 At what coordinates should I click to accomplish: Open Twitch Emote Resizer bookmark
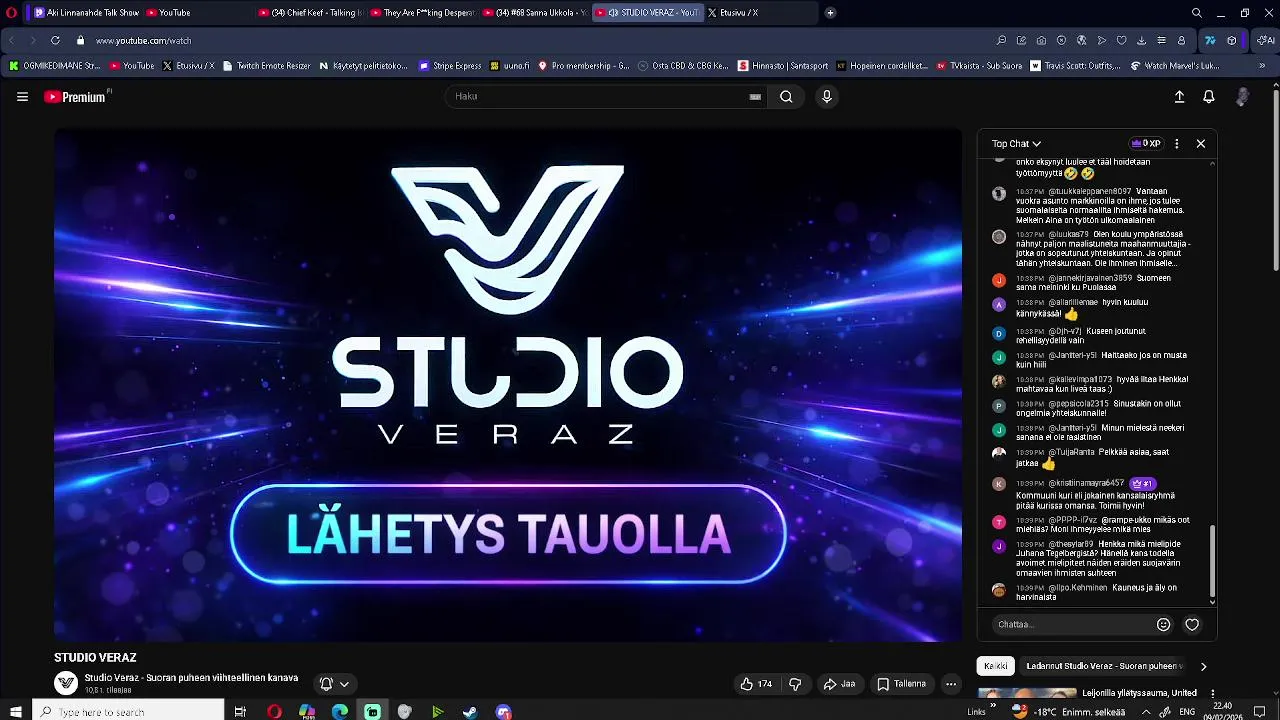click(x=266, y=66)
